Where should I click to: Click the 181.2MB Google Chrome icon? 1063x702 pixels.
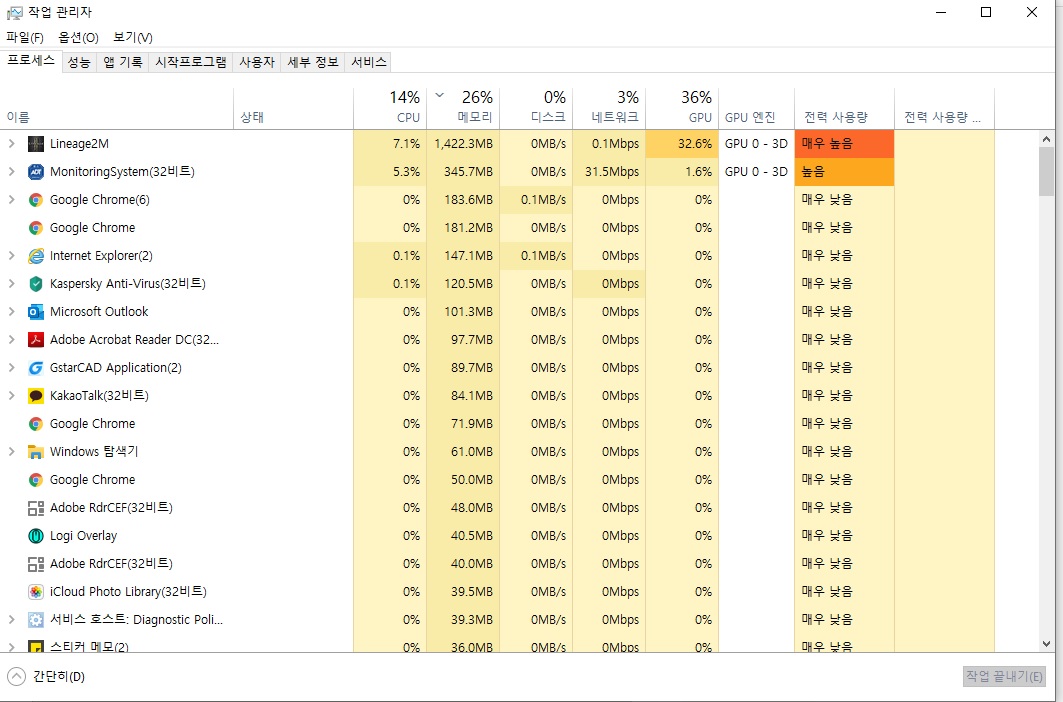36,228
